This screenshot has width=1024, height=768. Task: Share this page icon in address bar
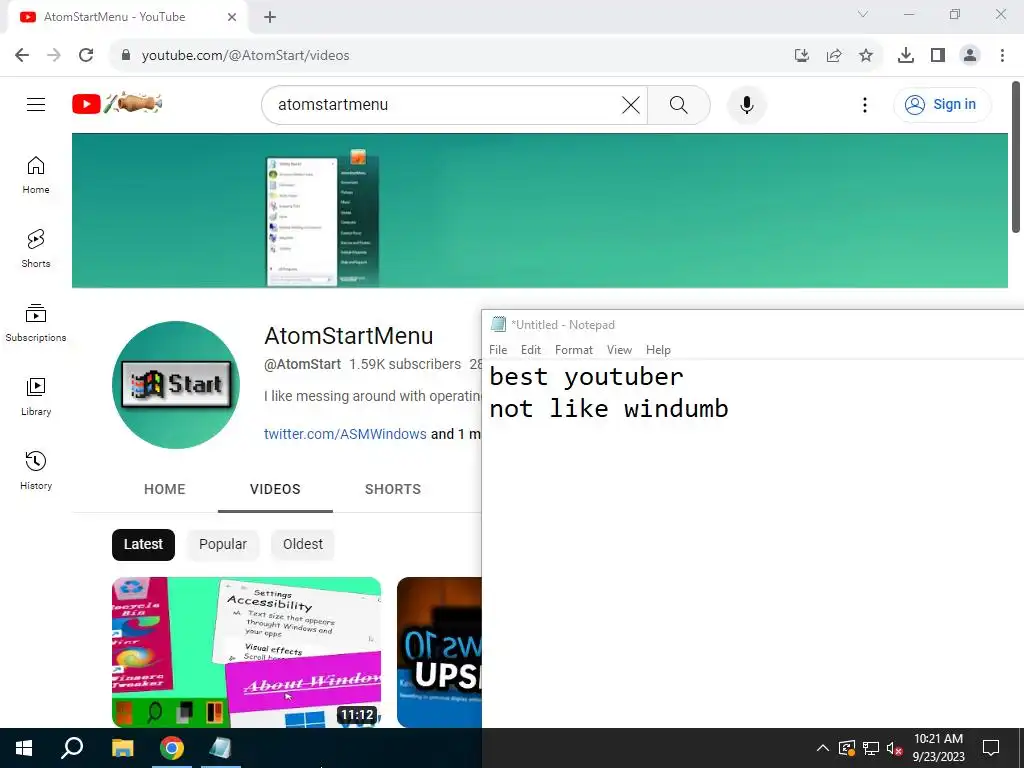point(834,55)
